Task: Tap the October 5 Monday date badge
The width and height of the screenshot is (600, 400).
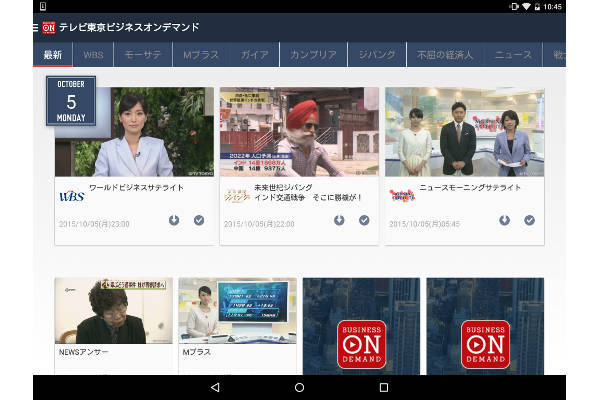Action: pos(71,101)
